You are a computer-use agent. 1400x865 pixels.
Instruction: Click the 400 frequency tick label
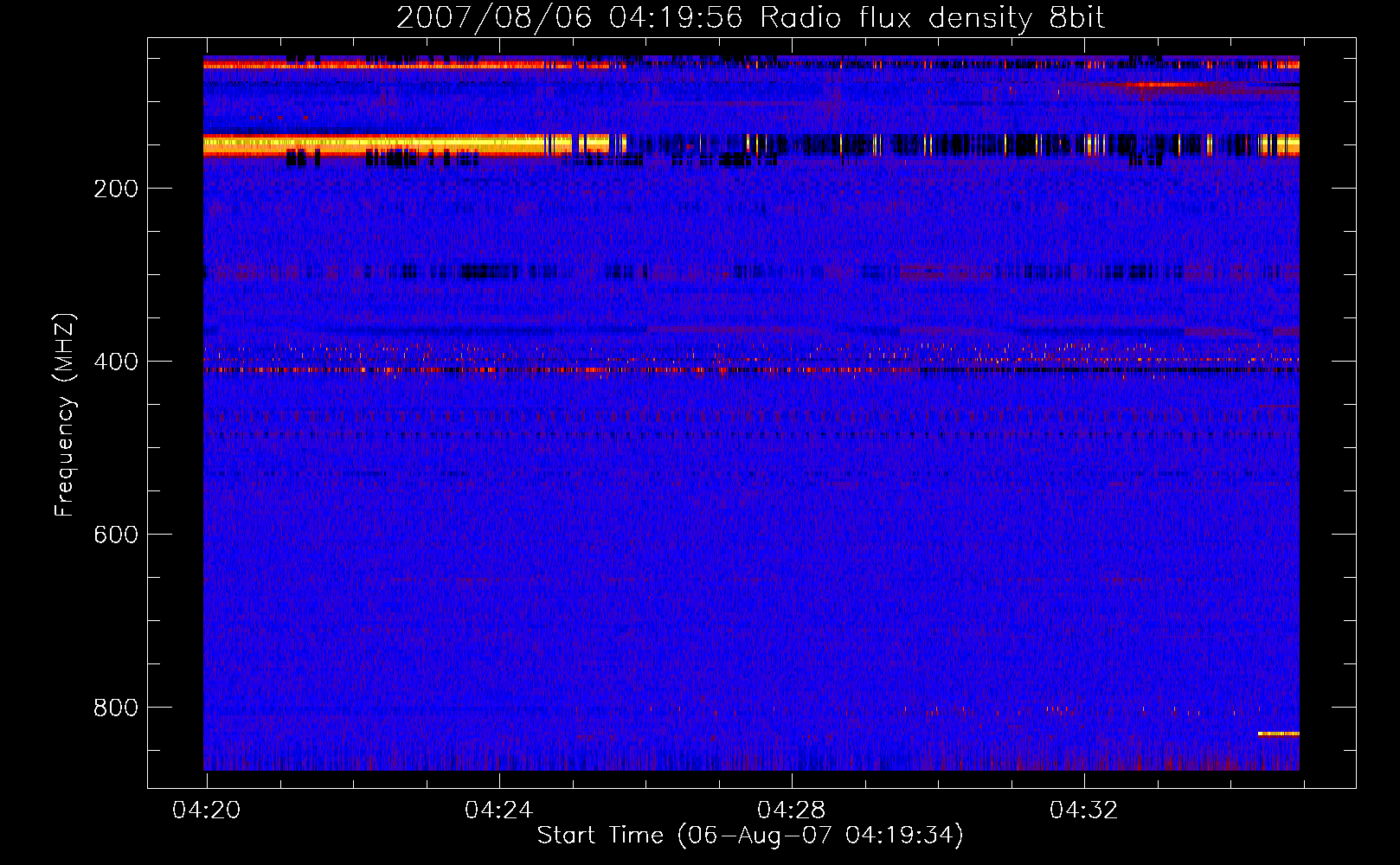[x=116, y=362]
